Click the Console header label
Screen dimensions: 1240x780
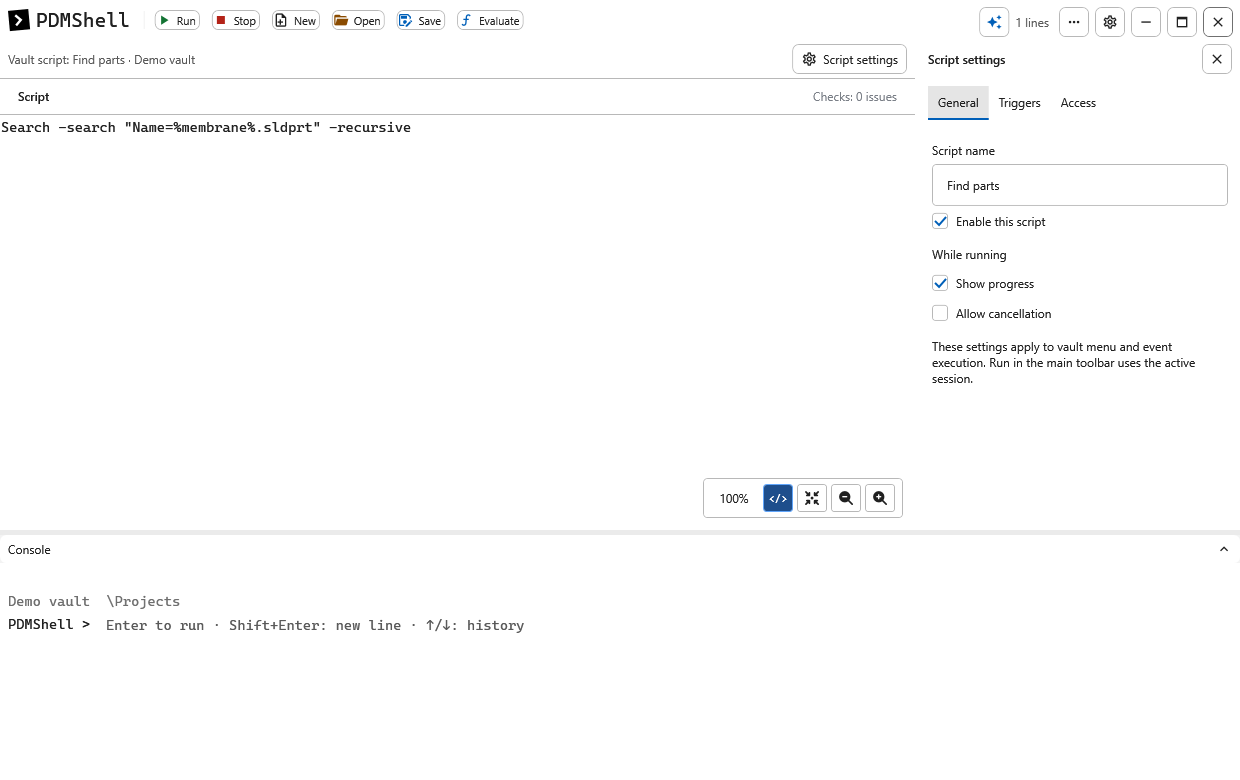tap(29, 549)
